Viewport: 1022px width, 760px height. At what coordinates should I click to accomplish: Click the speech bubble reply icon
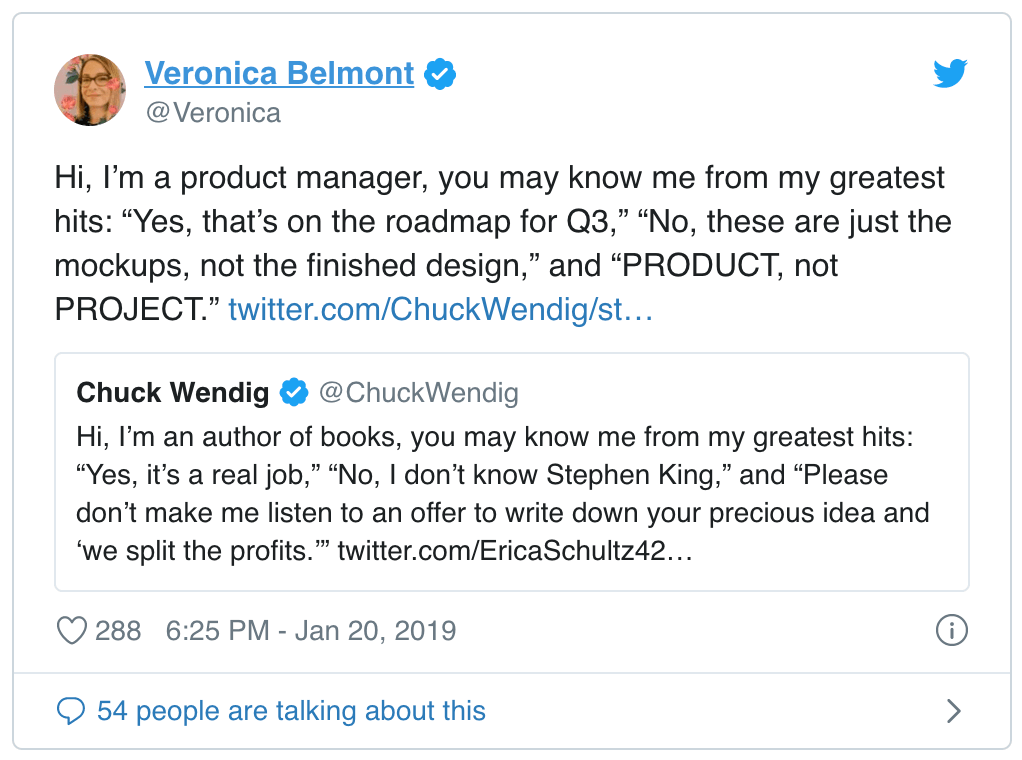[70, 710]
